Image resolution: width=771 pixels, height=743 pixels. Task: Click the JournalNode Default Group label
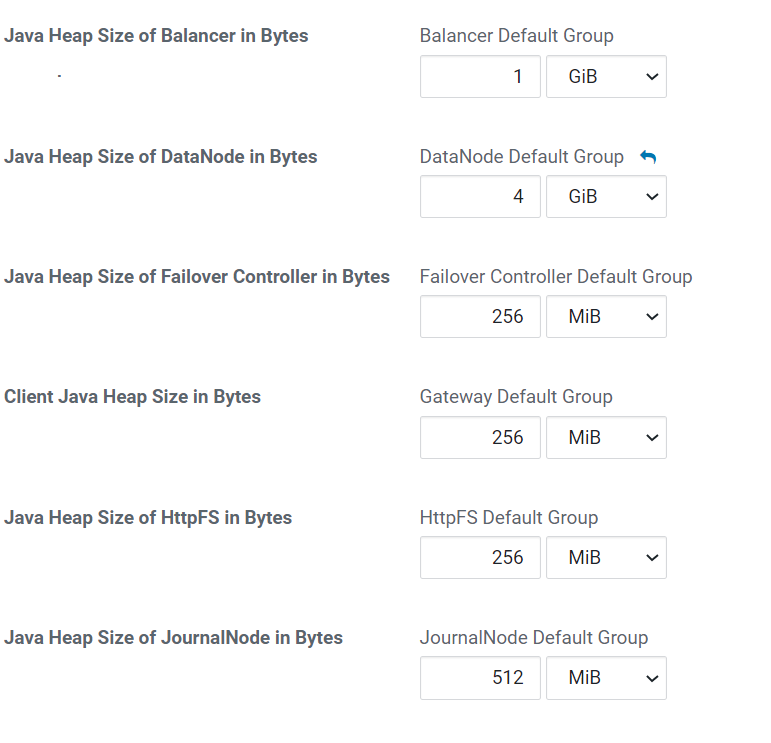click(x=533, y=638)
